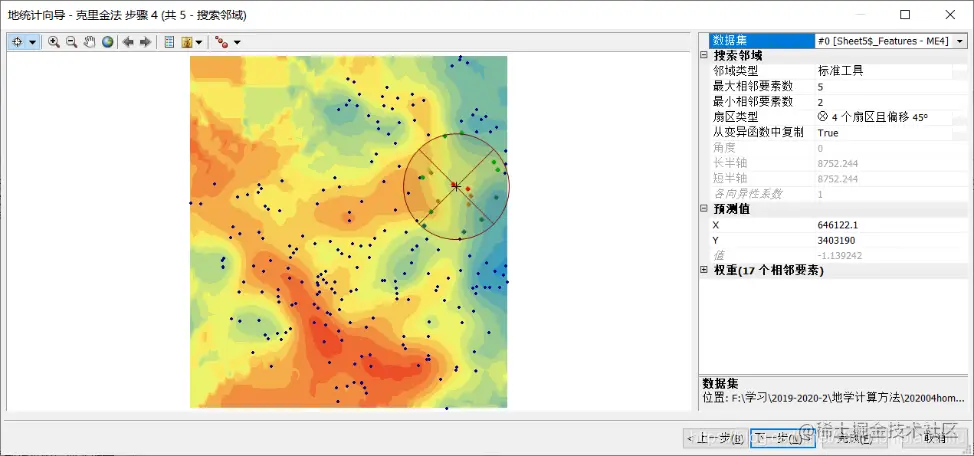Click the red crosshair at search circle center

pos(456,186)
